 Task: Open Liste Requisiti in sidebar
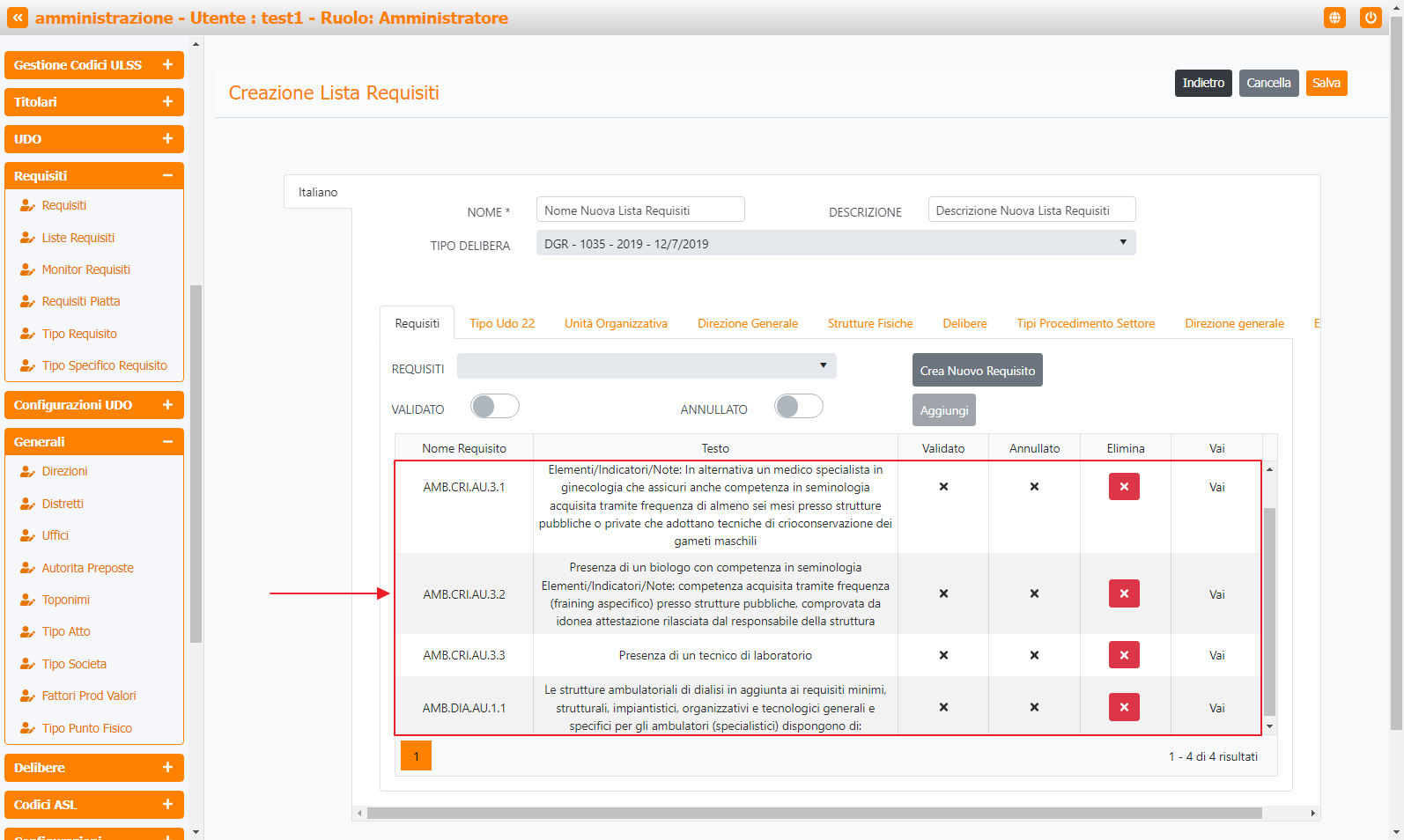tap(78, 238)
